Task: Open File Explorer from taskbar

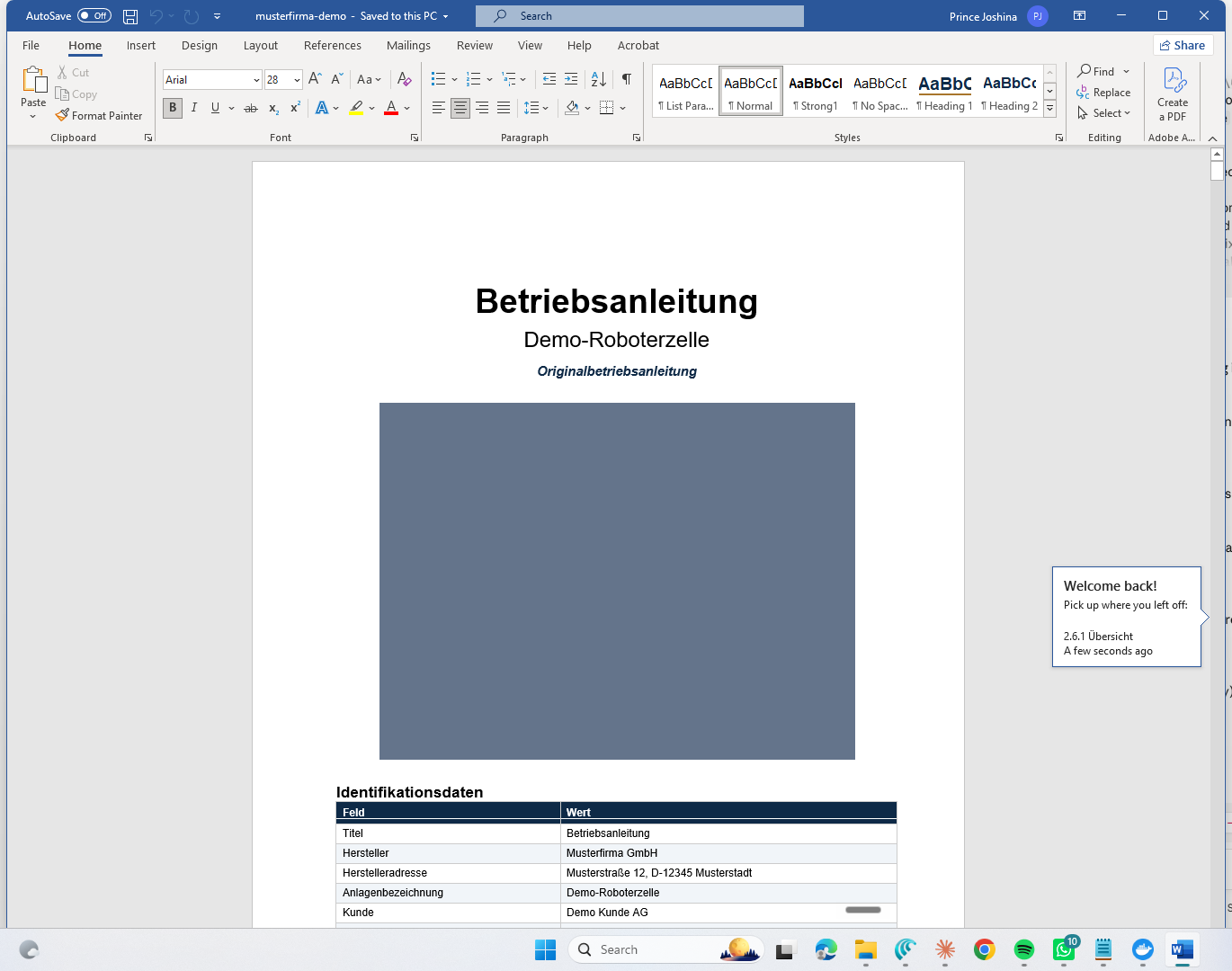Action: click(x=866, y=949)
